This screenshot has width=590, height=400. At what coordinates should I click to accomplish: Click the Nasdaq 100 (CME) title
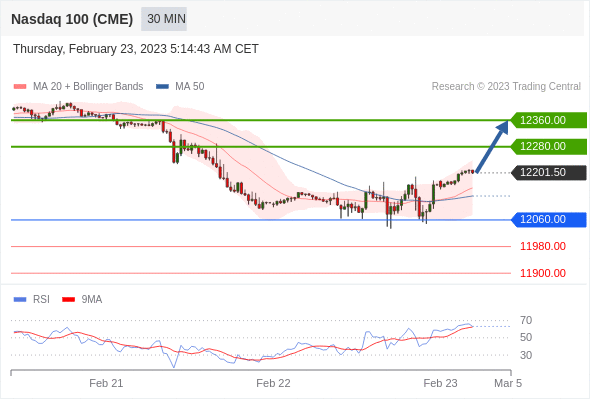tap(72, 19)
